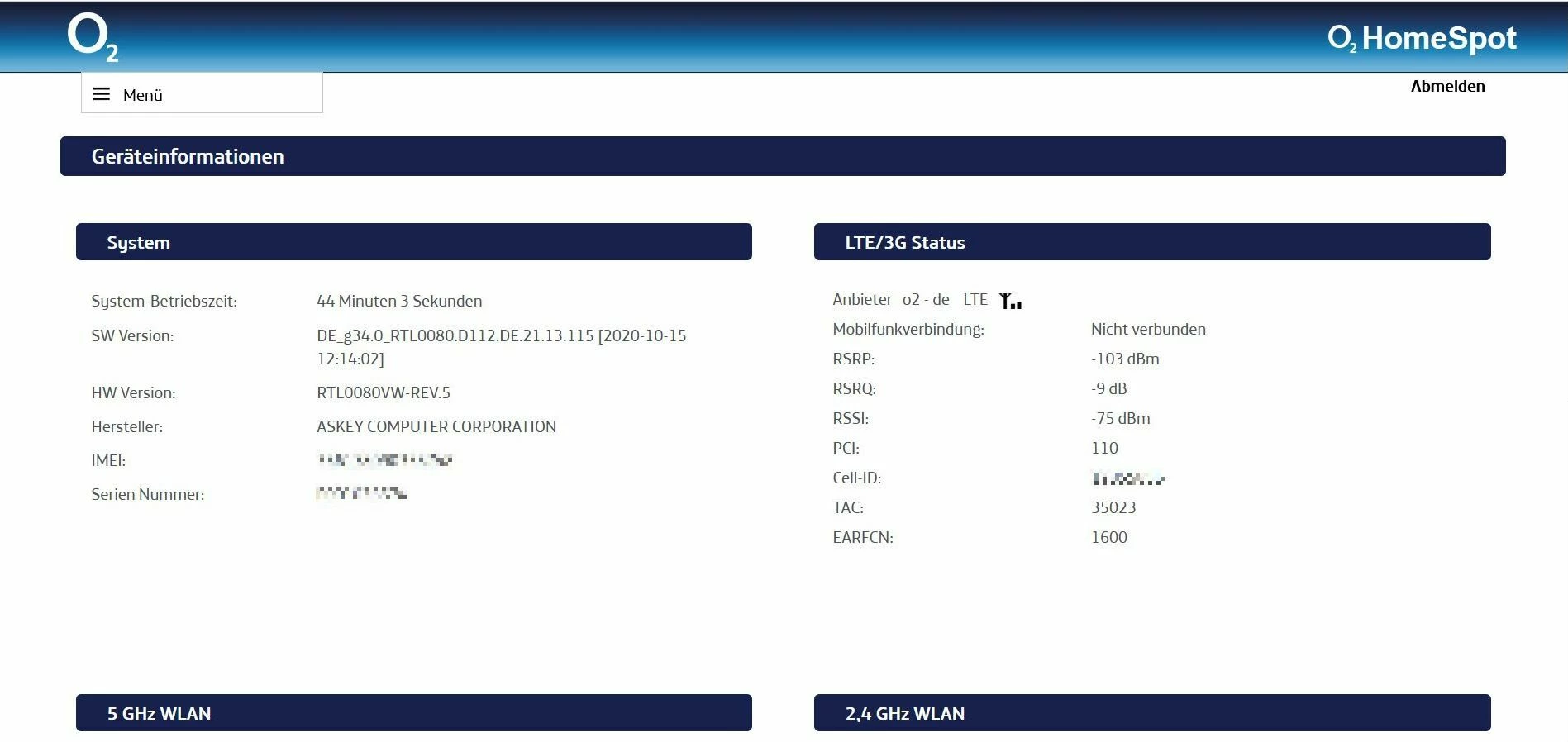Select the EARFCN value 1600
Screen dimensions: 1568x742
tap(1109, 537)
